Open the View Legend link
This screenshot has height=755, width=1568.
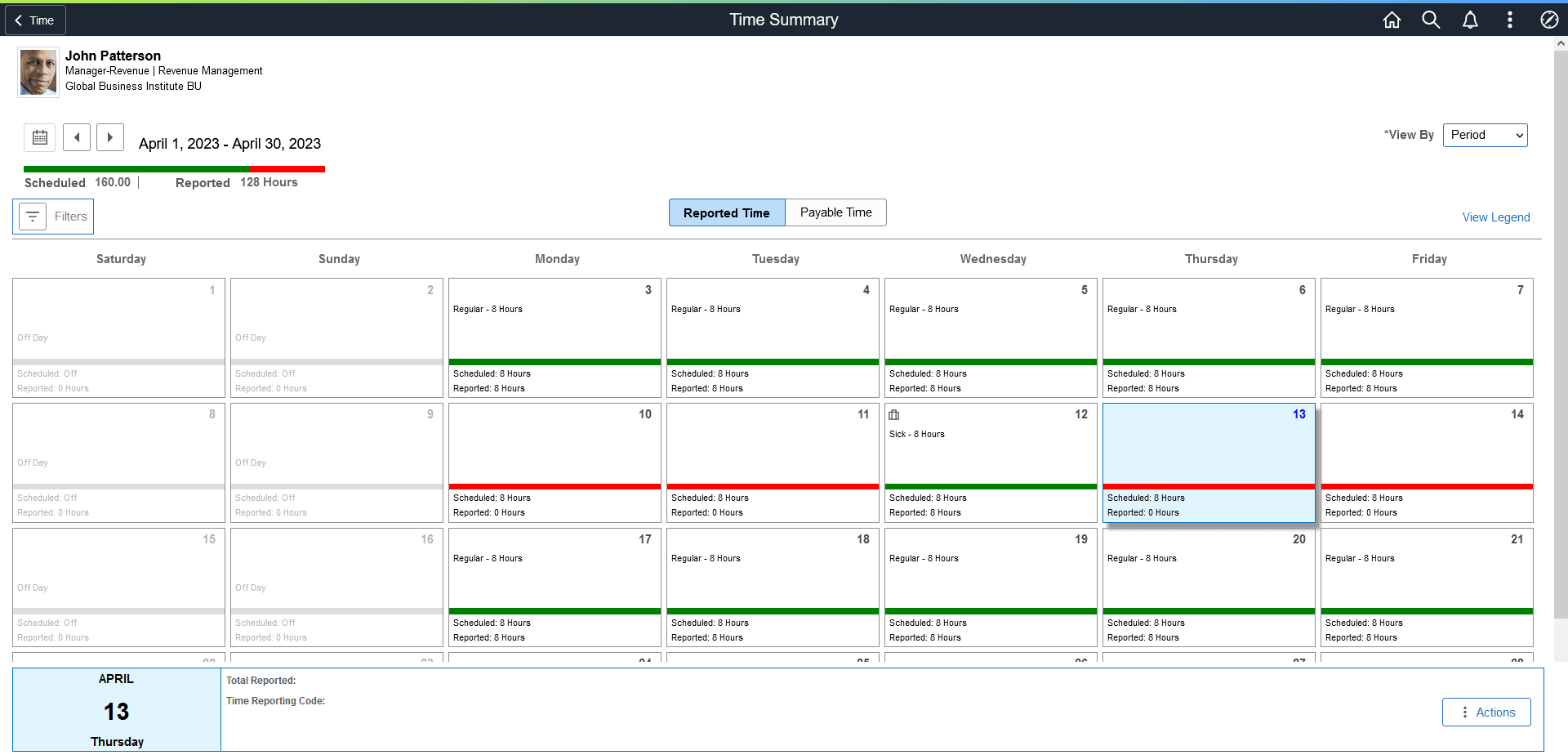1495,217
